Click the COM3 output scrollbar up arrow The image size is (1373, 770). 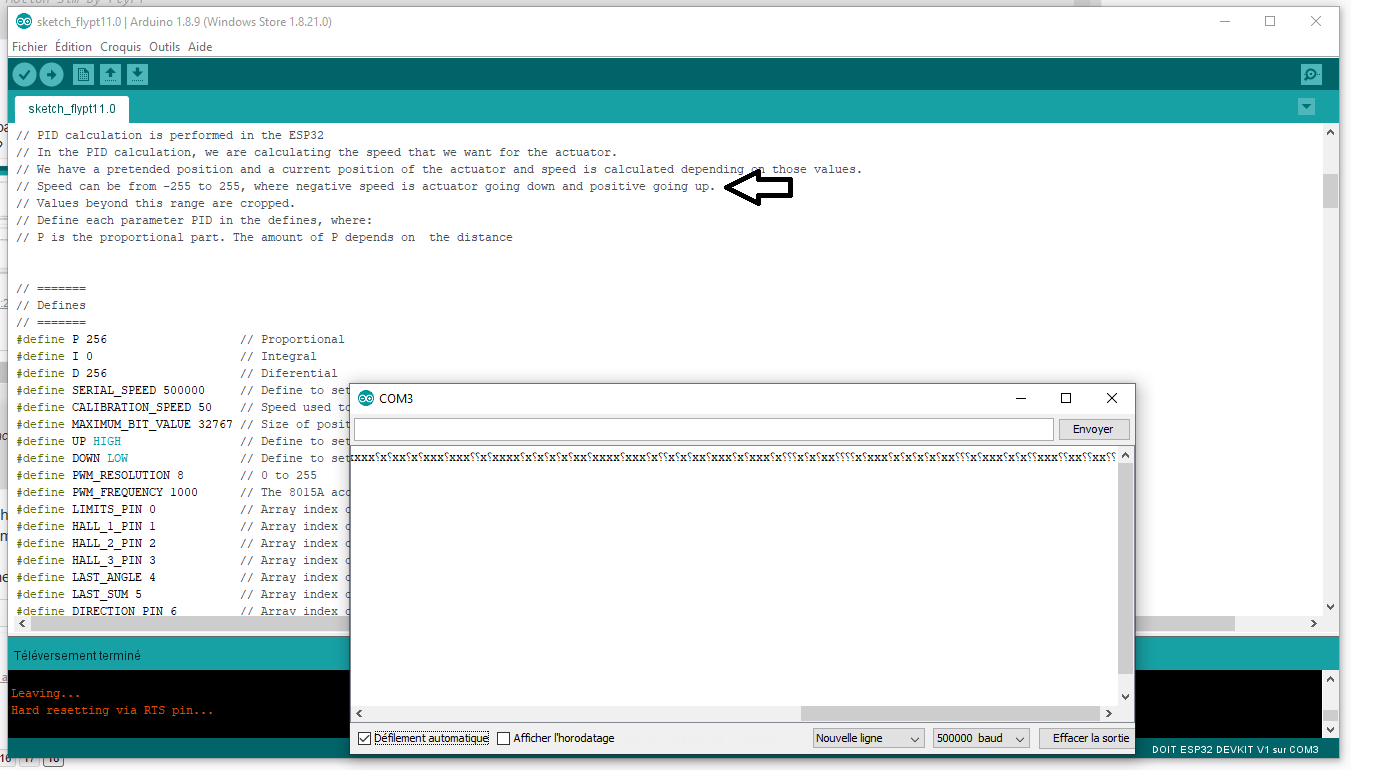pos(1125,456)
